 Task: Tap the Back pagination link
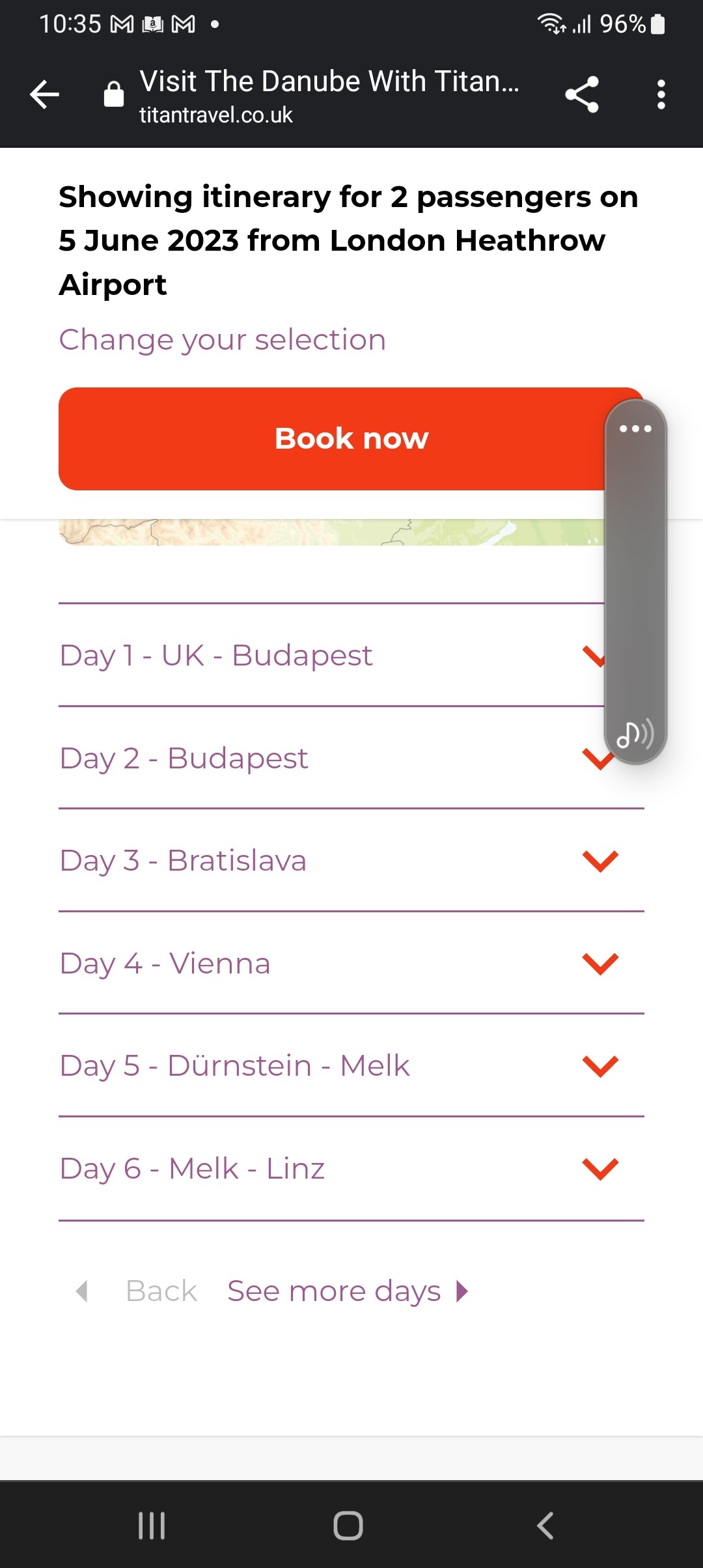pyautogui.click(x=161, y=1291)
